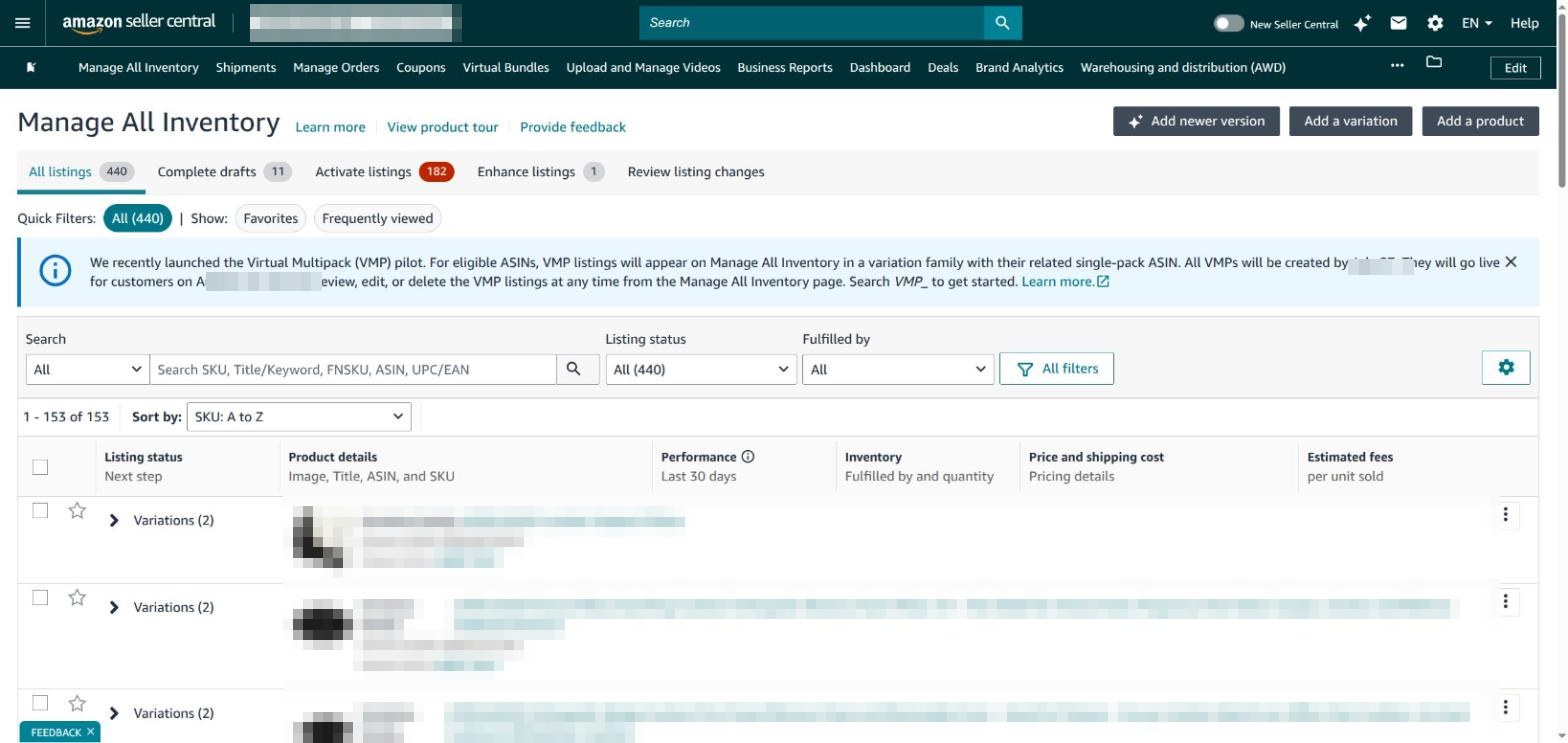This screenshot has height=743, width=1568.
Task: Open Business Reports nav item
Action: pyautogui.click(x=785, y=67)
